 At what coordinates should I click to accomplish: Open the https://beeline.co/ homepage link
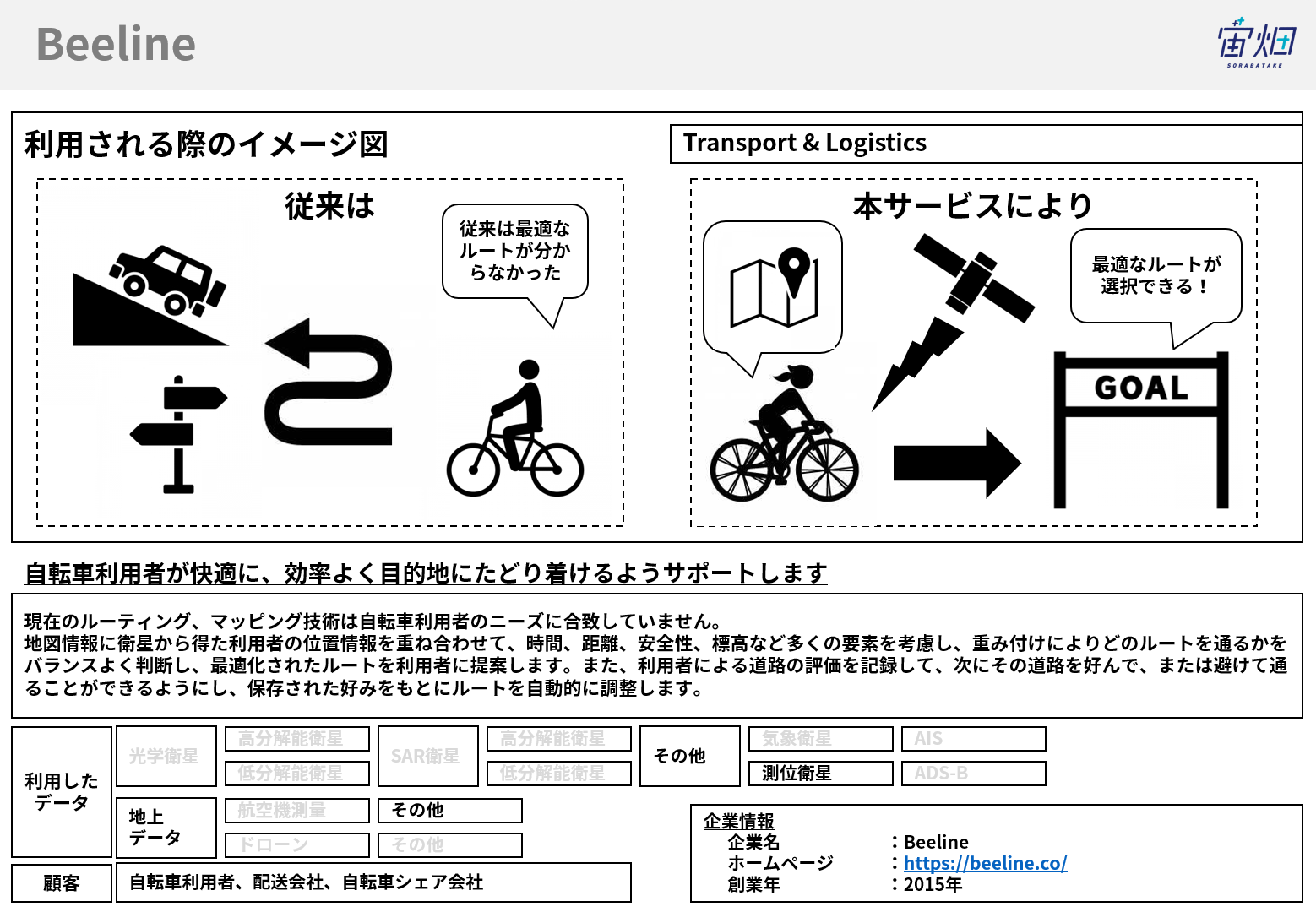coord(985,863)
